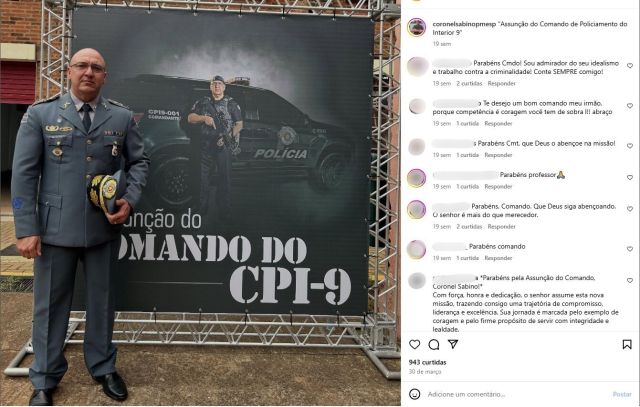Save the post with the bookmark icon
Image resolution: width=640 pixels, height=407 pixels.
pyautogui.click(x=627, y=345)
